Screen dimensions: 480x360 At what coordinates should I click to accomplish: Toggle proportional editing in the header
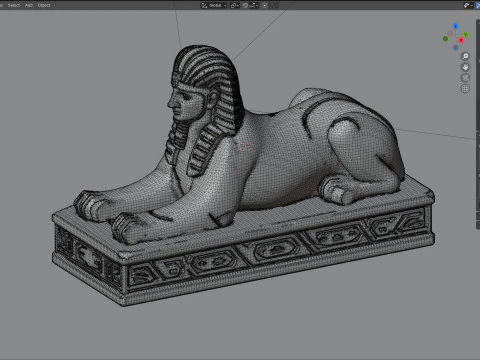pyautogui.click(x=265, y=5)
